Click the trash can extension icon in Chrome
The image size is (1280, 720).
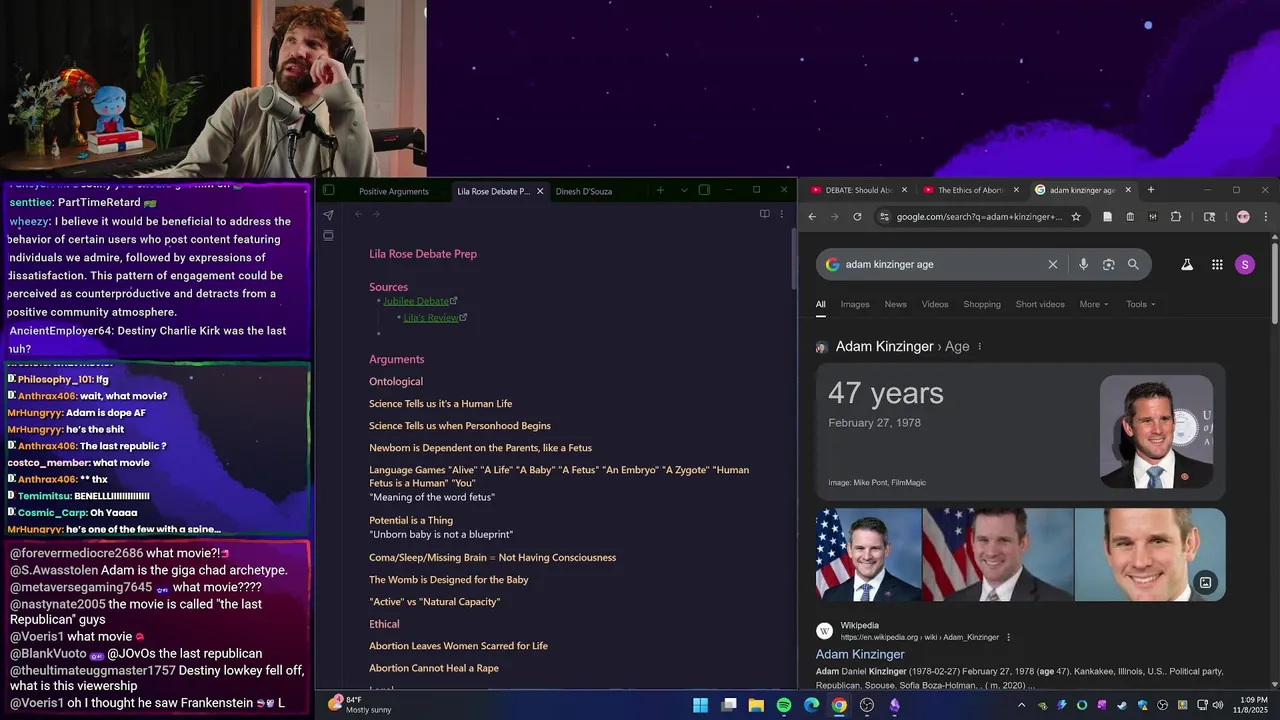click(1130, 216)
